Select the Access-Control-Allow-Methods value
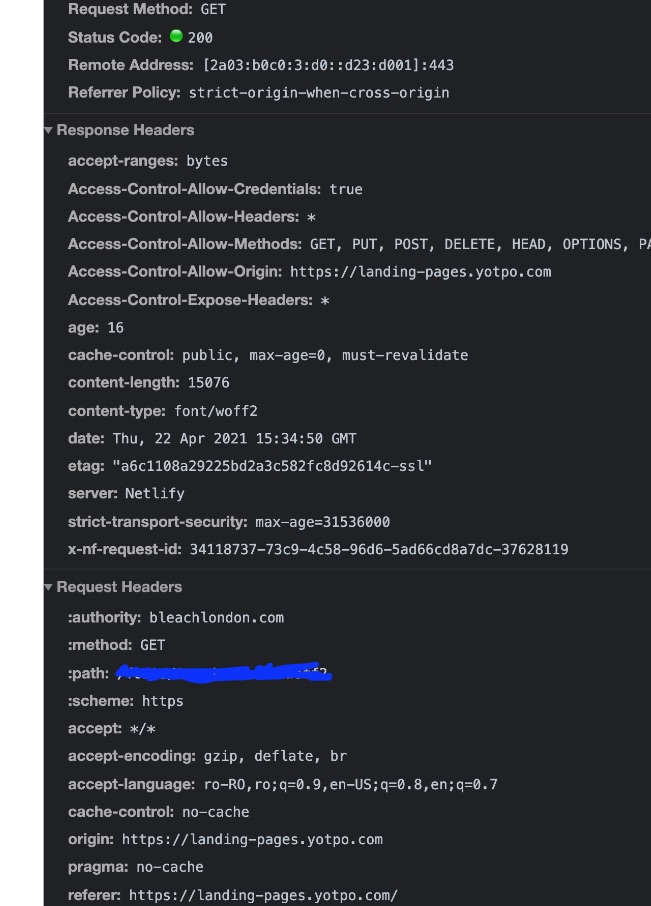 point(480,244)
